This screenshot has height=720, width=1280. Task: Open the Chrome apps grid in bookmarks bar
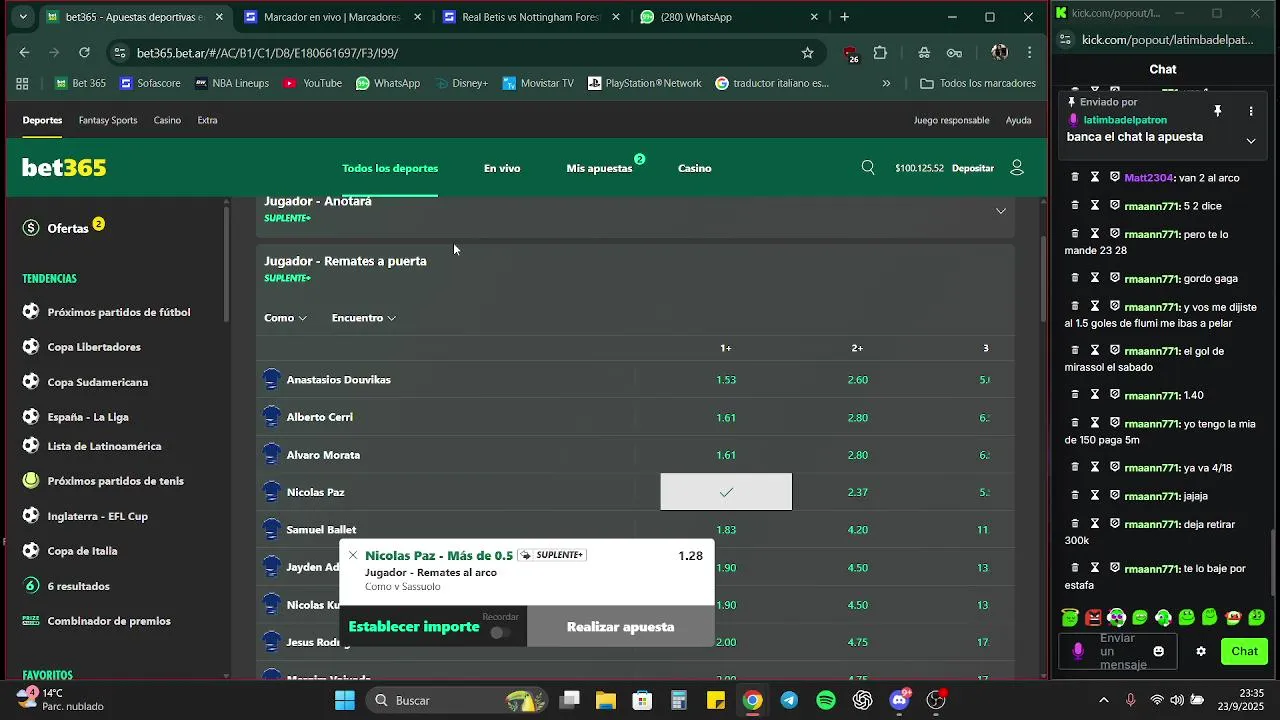point(22,84)
